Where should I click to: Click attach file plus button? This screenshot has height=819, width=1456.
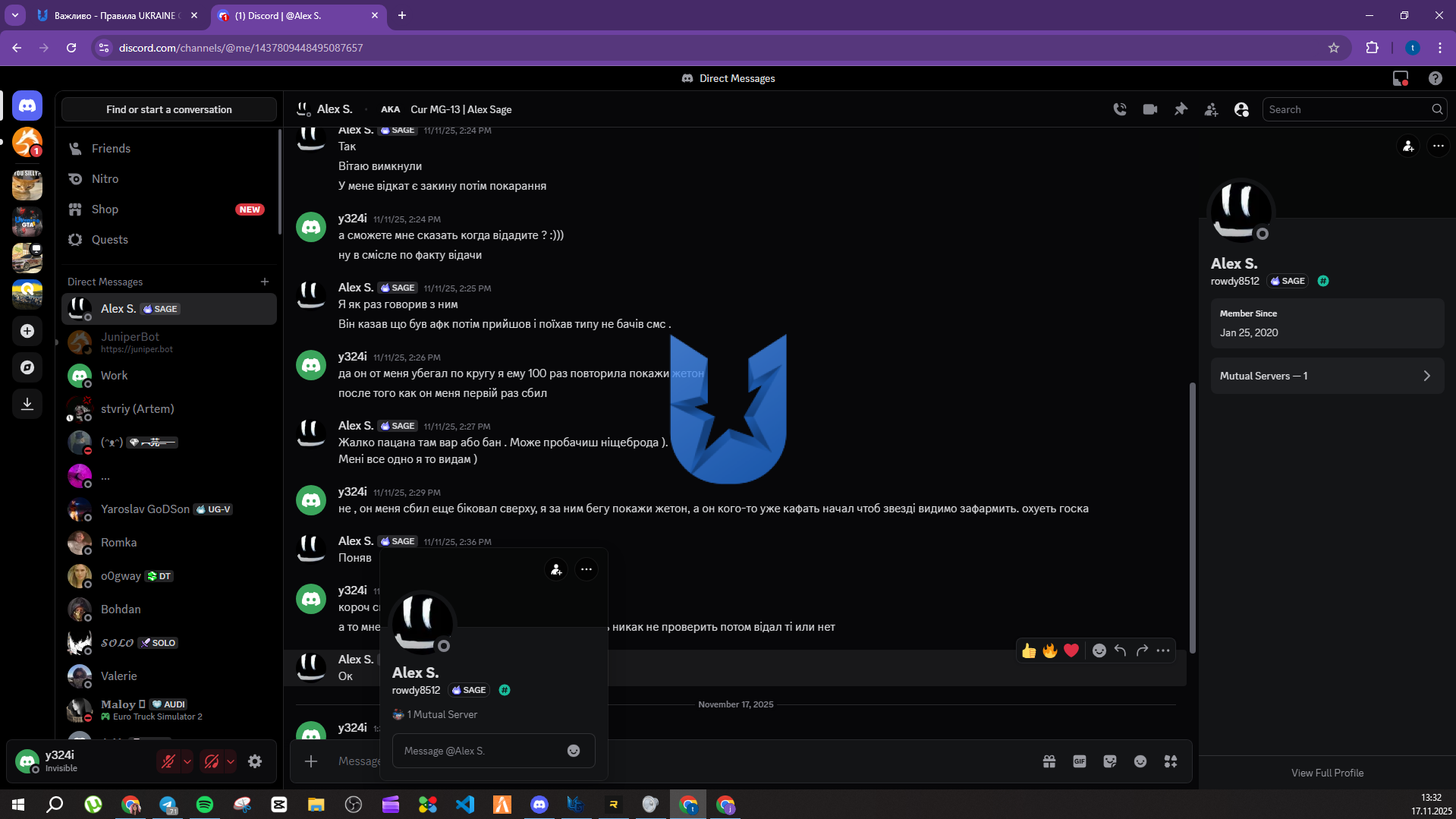click(x=311, y=761)
